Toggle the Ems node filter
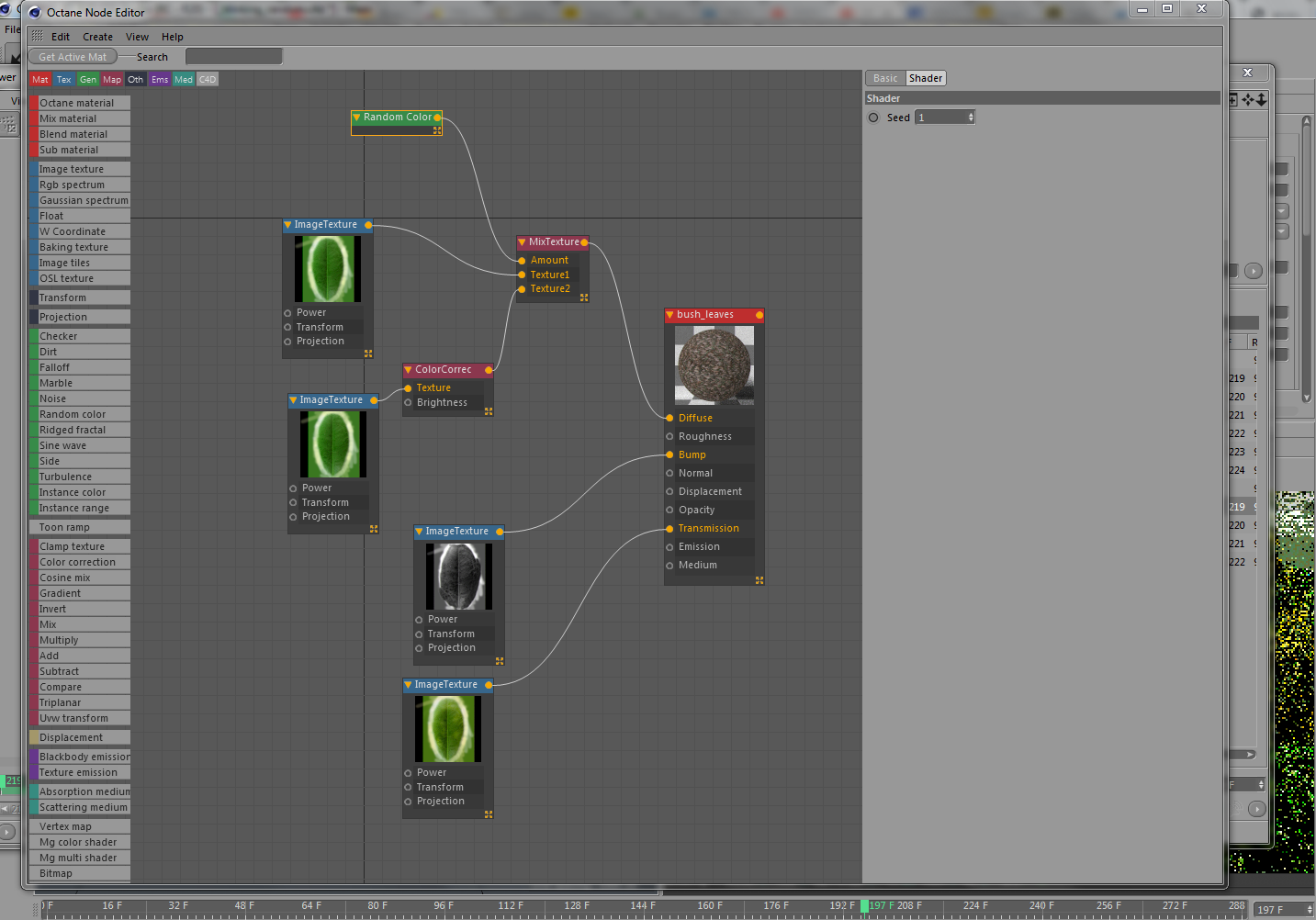The width and height of the screenshot is (1316, 920). pyautogui.click(x=160, y=80)
